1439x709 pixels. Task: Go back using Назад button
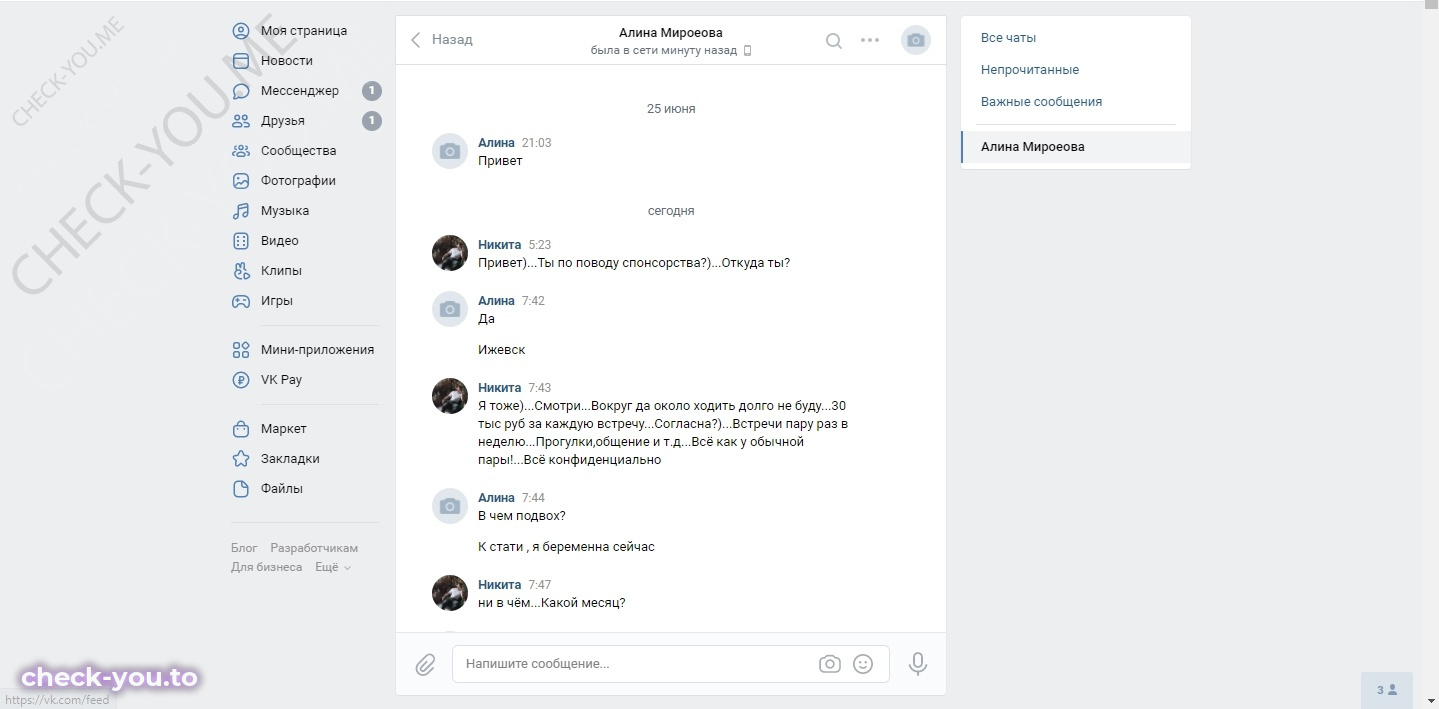pos(441,40)
